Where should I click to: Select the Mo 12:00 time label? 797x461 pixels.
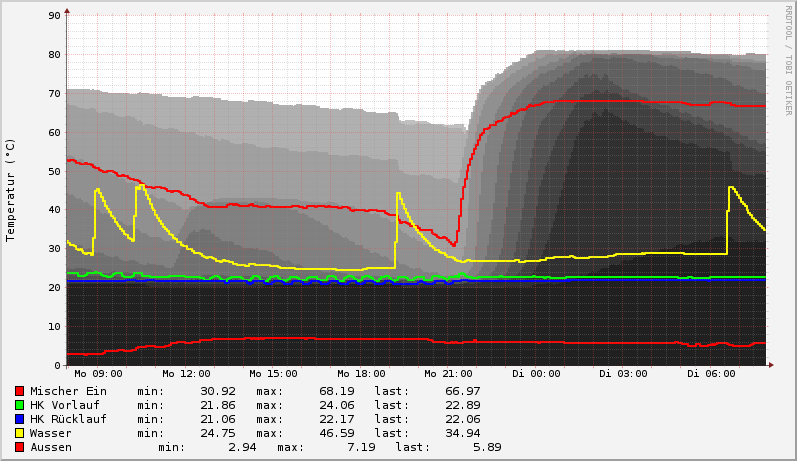184,374
